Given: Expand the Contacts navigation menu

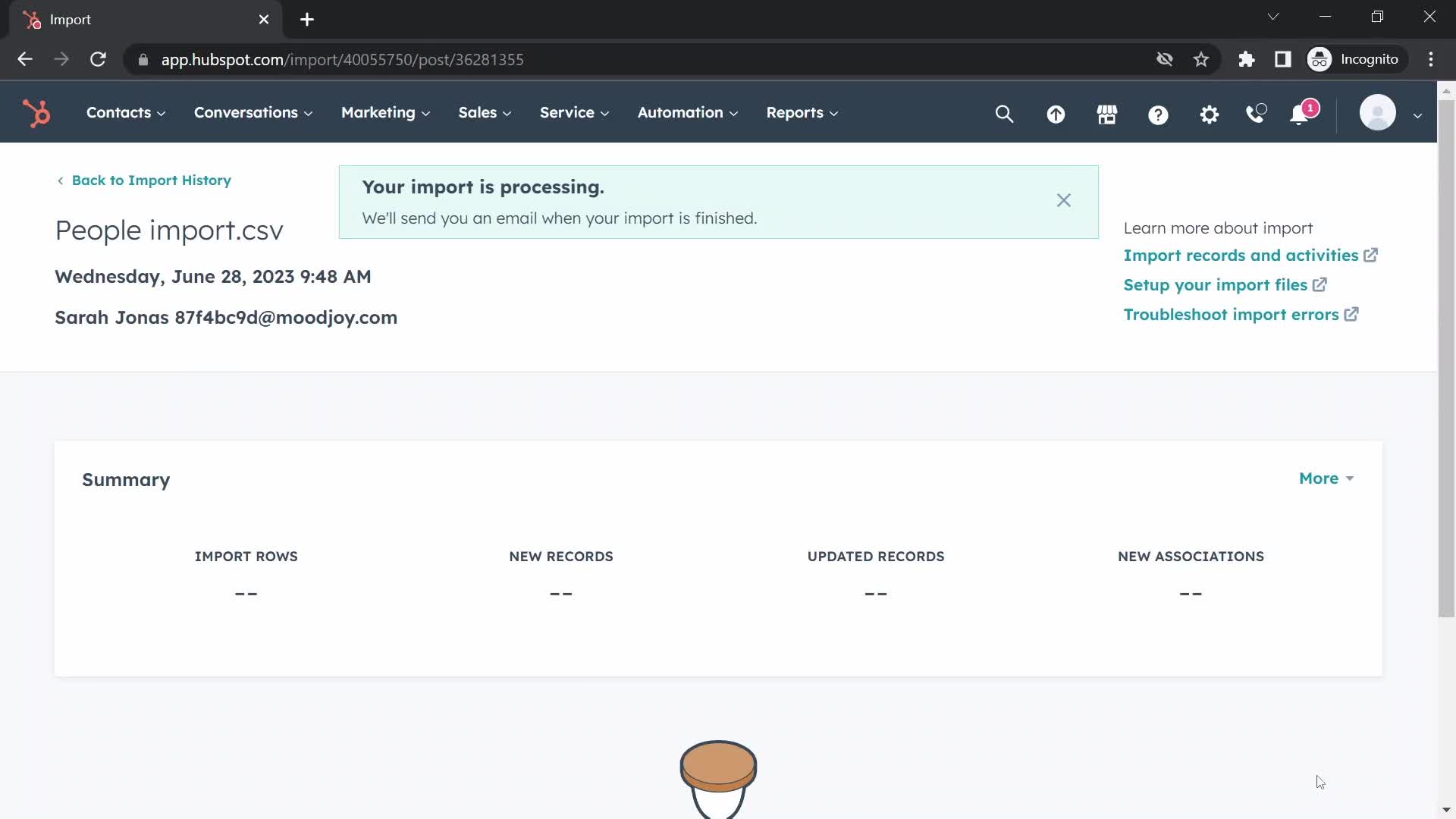Looking at the screenshot, I should (125, 112).
